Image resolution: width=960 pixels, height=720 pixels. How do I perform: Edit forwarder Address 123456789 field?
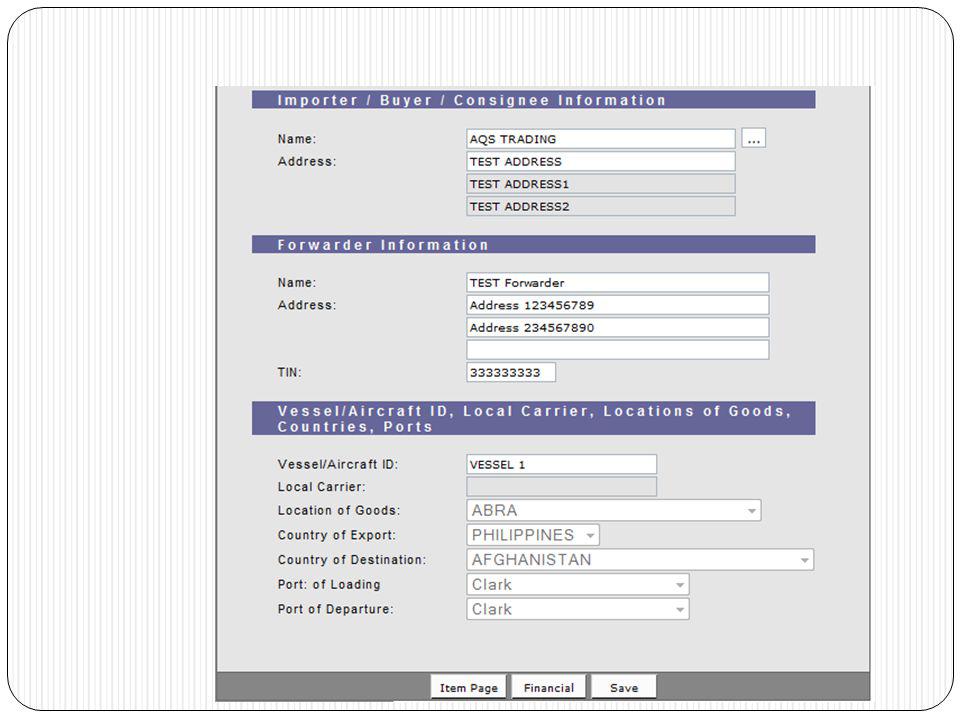click(617, 305)
